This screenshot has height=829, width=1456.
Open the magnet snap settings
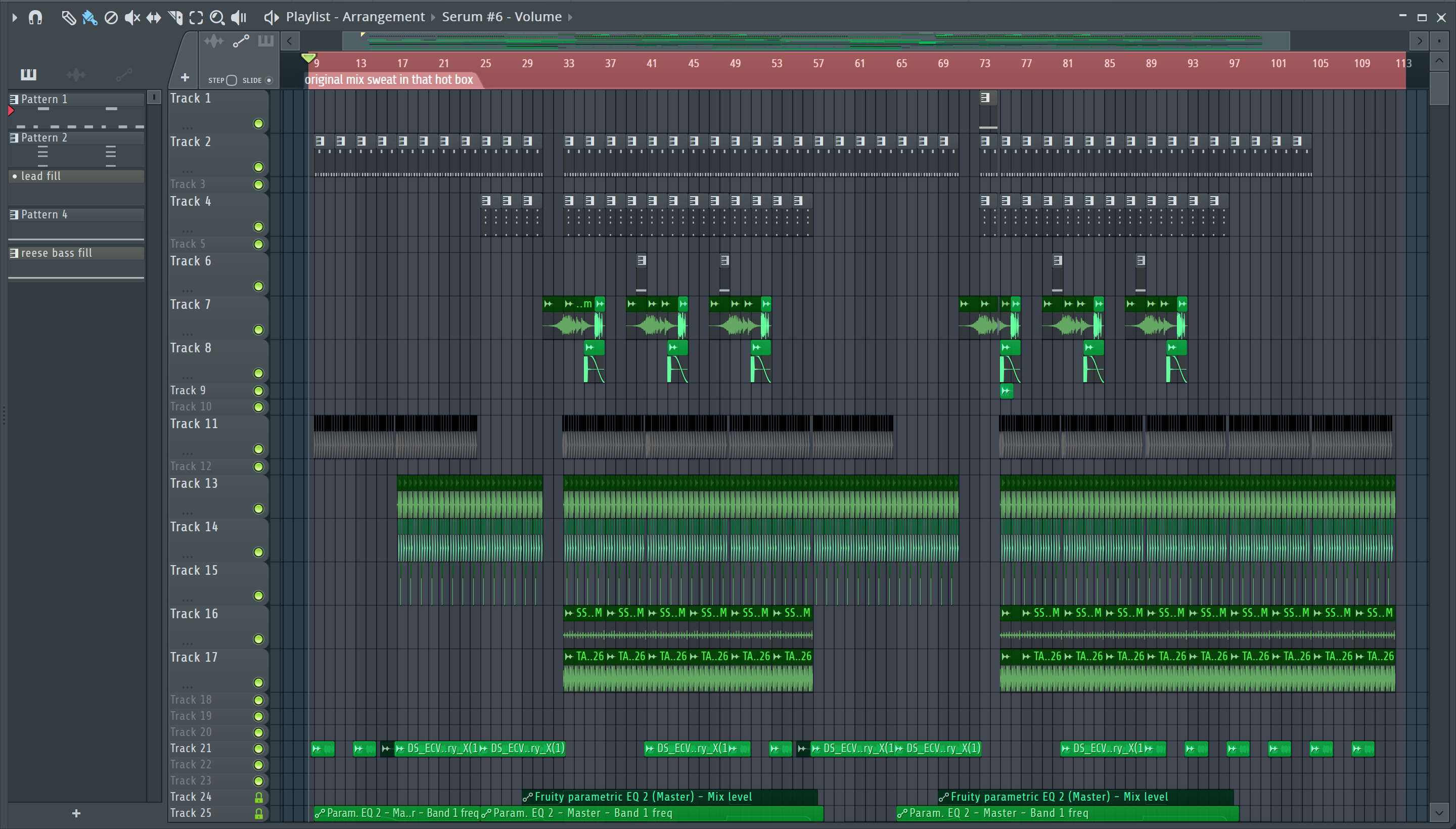click(x=35, y=18)
